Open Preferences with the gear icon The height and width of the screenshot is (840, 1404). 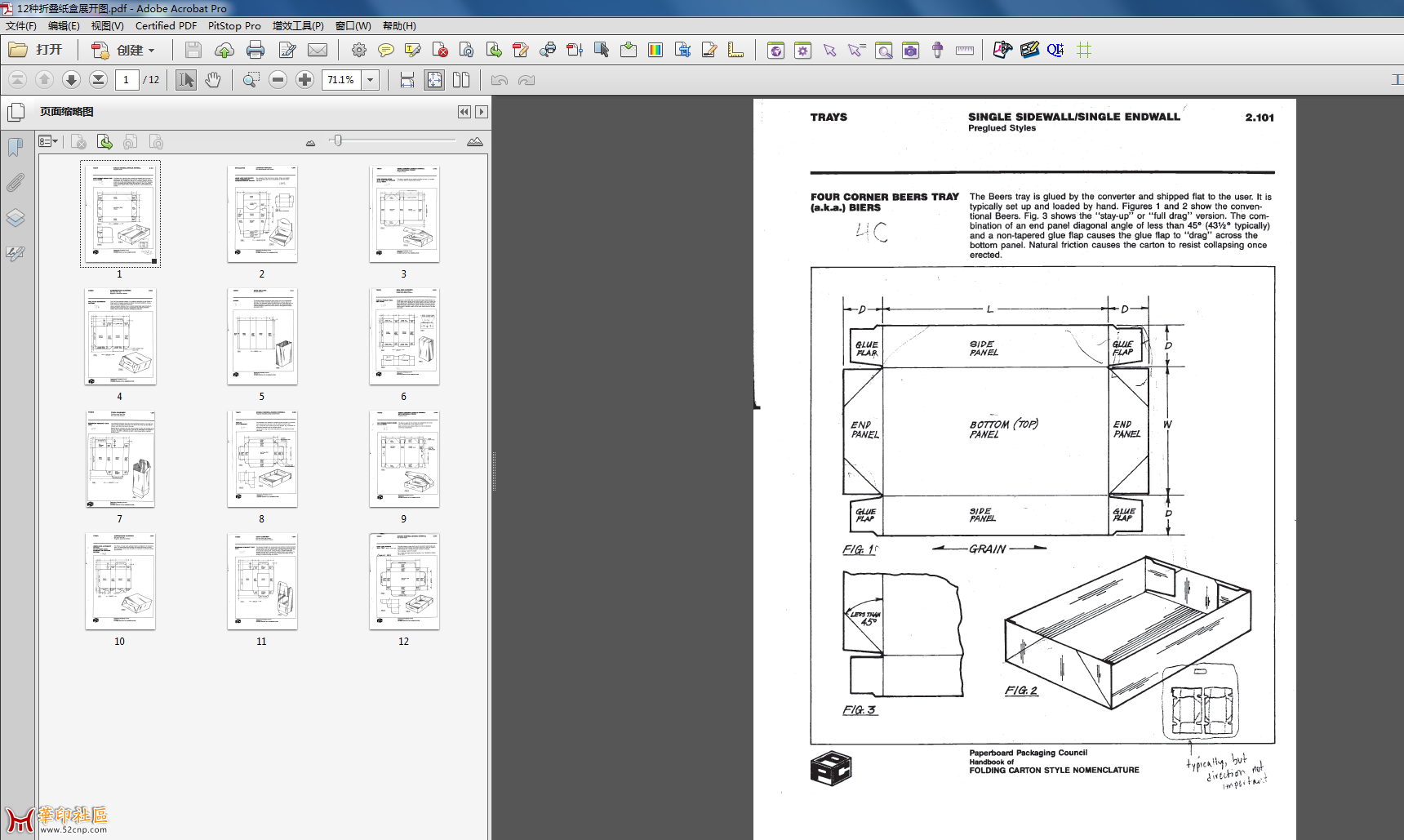[358, 50]
